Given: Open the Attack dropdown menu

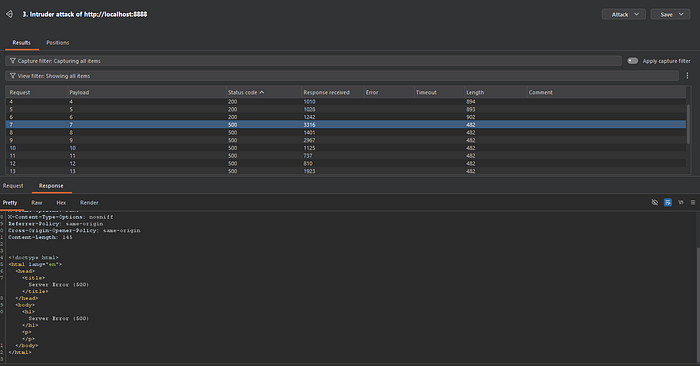Looking at the screenshot, I should pyautogui.click(x=624, y=14).
